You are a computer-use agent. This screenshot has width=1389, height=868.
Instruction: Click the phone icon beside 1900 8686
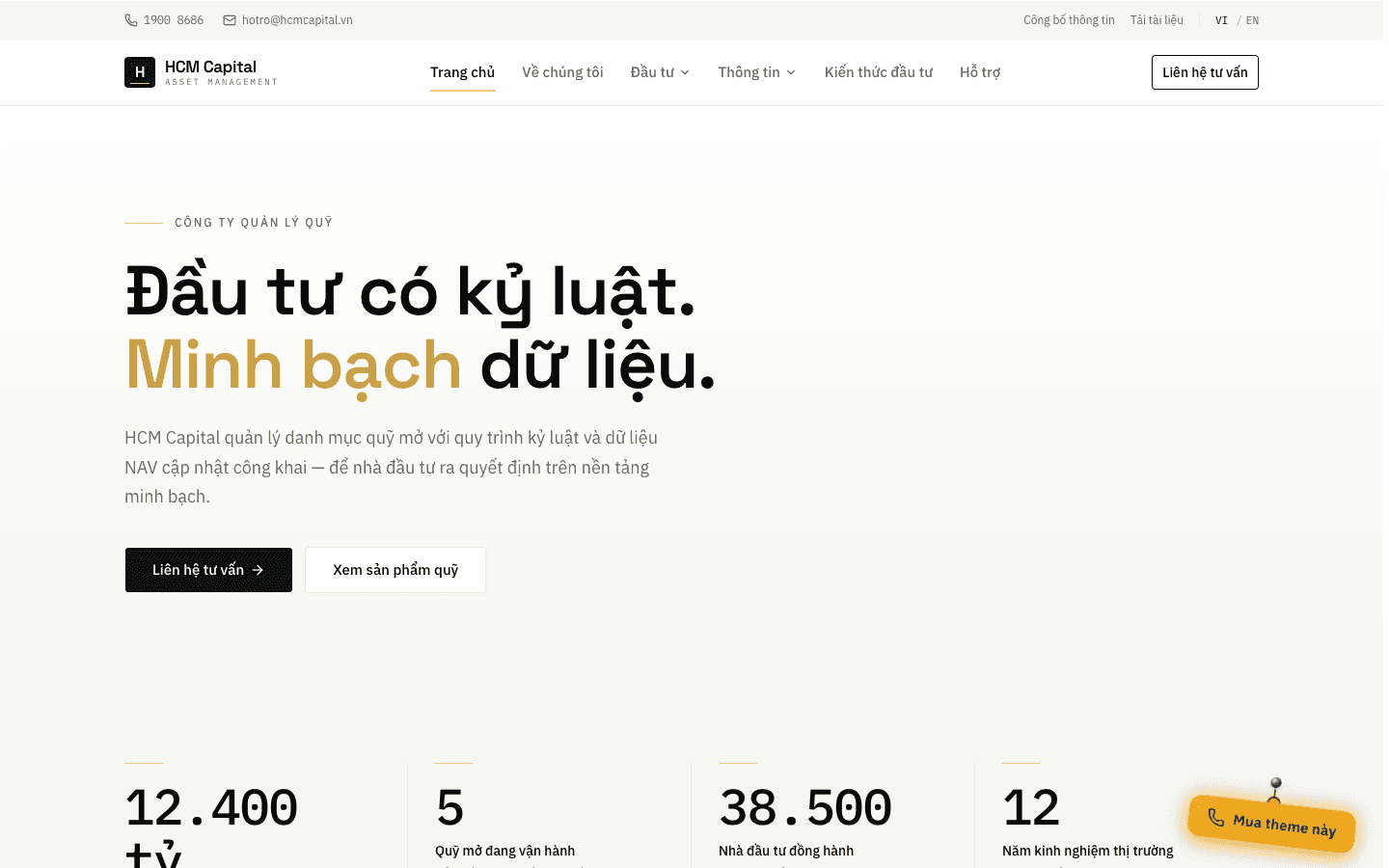[x=131, y=20]
